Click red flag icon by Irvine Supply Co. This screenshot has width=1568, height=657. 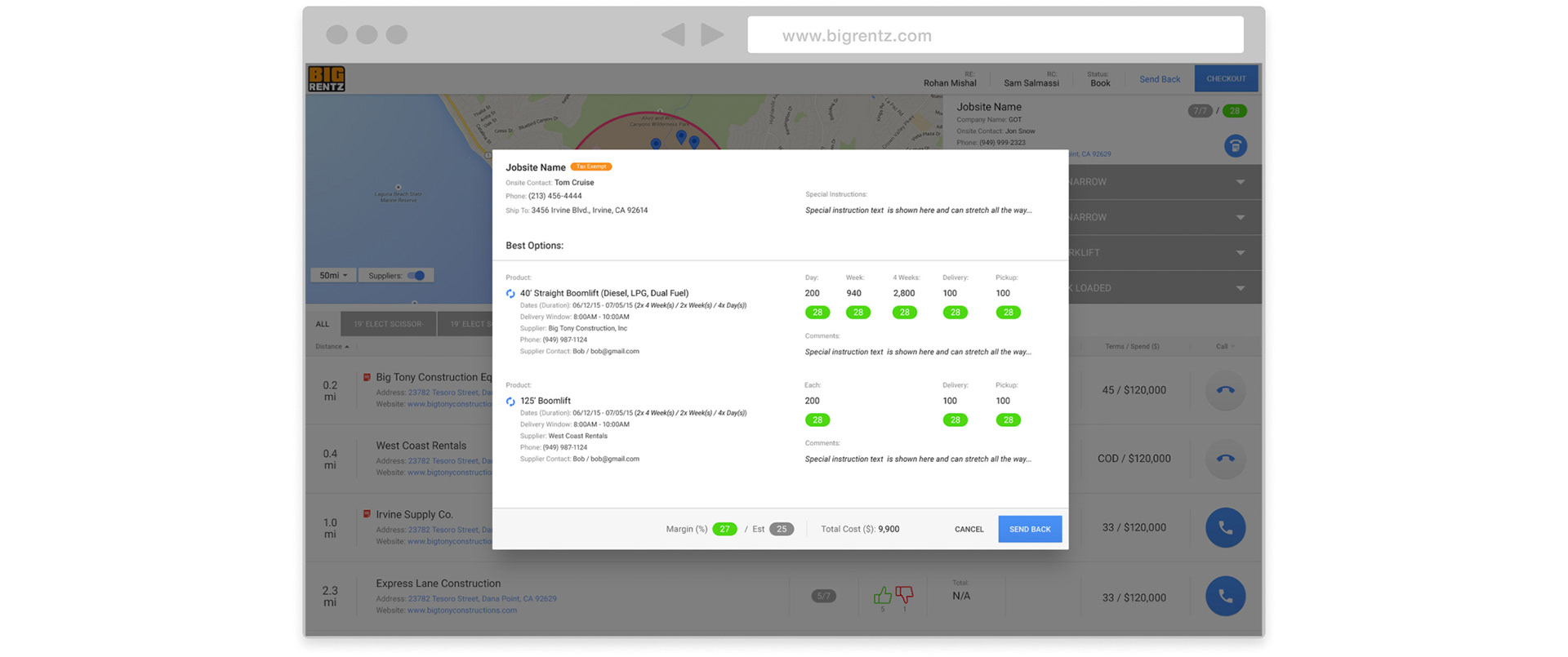pyautogui.click(x=367, y=514)
